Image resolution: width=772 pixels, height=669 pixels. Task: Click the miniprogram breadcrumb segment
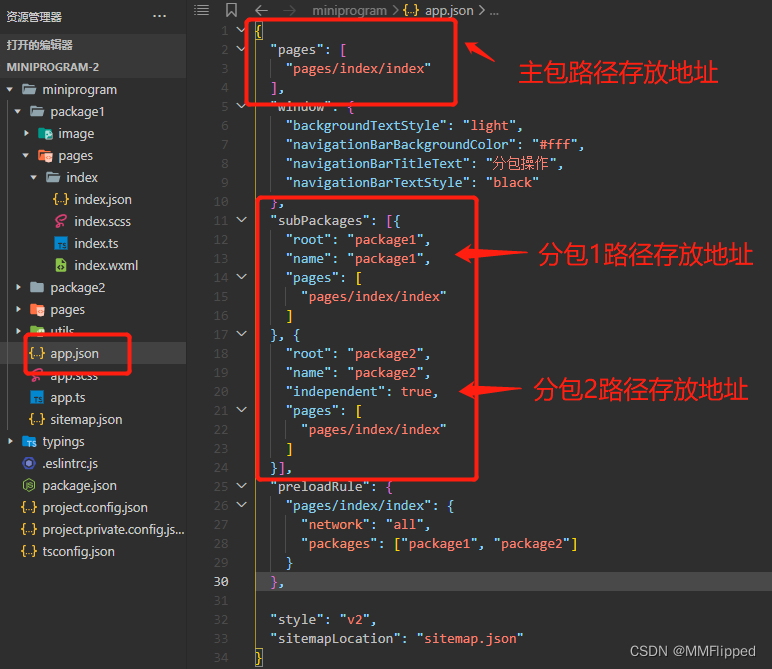click(x=350, y=10)
